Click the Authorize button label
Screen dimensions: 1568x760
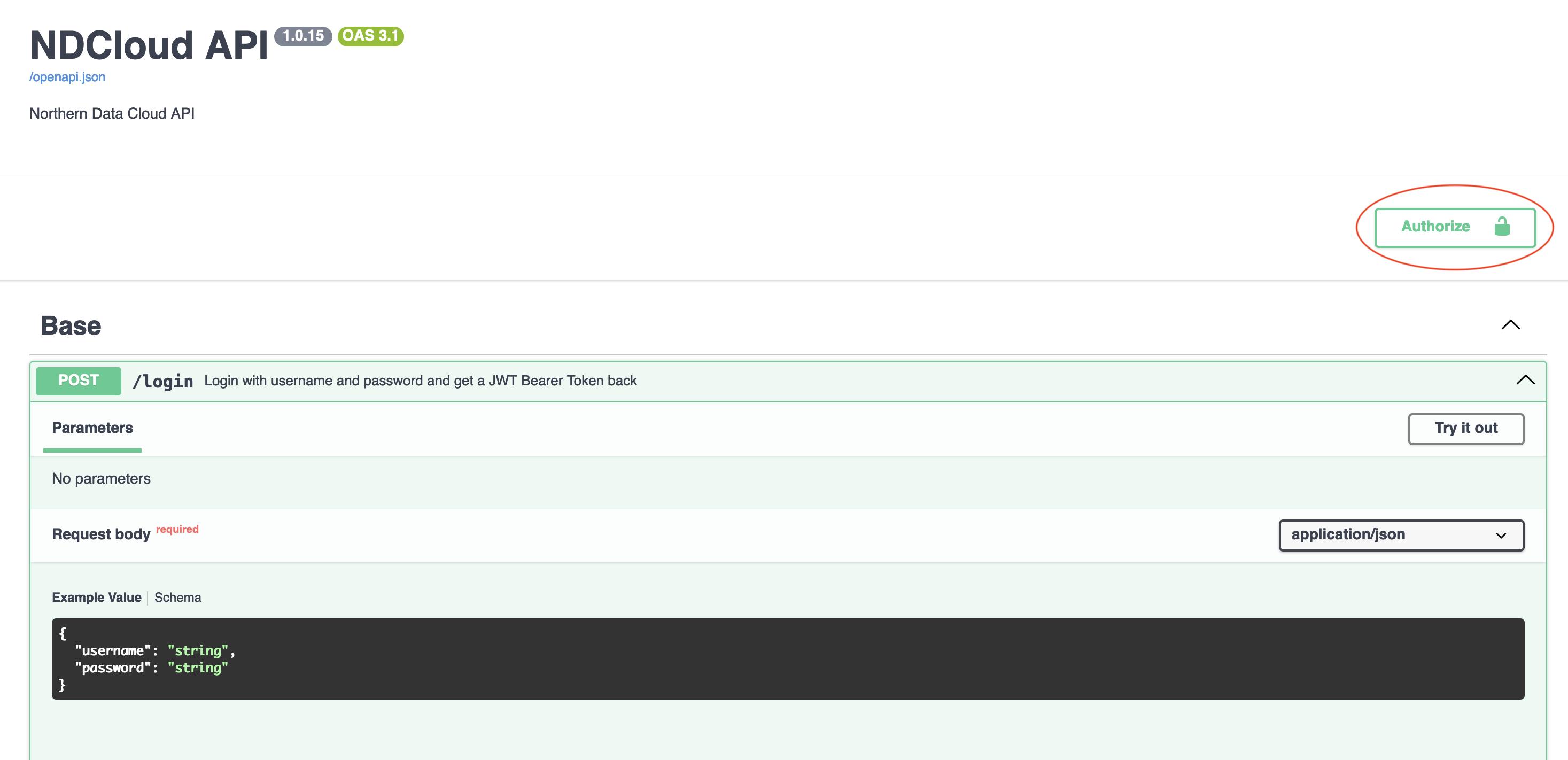pos(1435,227)
